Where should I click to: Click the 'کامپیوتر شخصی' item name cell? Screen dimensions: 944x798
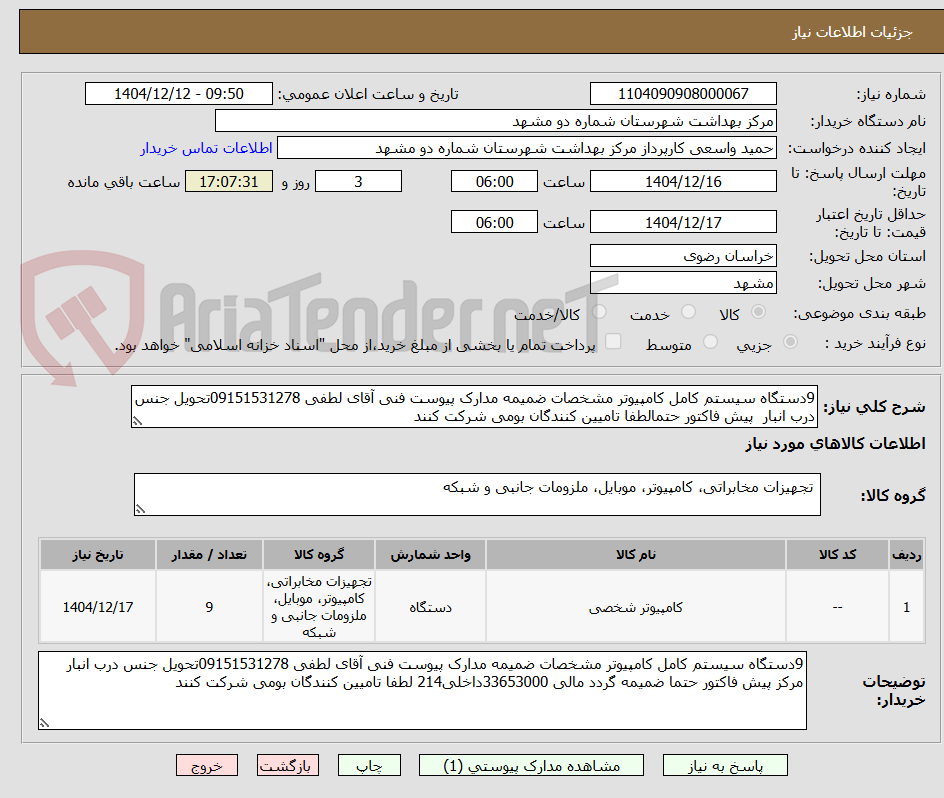click(636, 607)
